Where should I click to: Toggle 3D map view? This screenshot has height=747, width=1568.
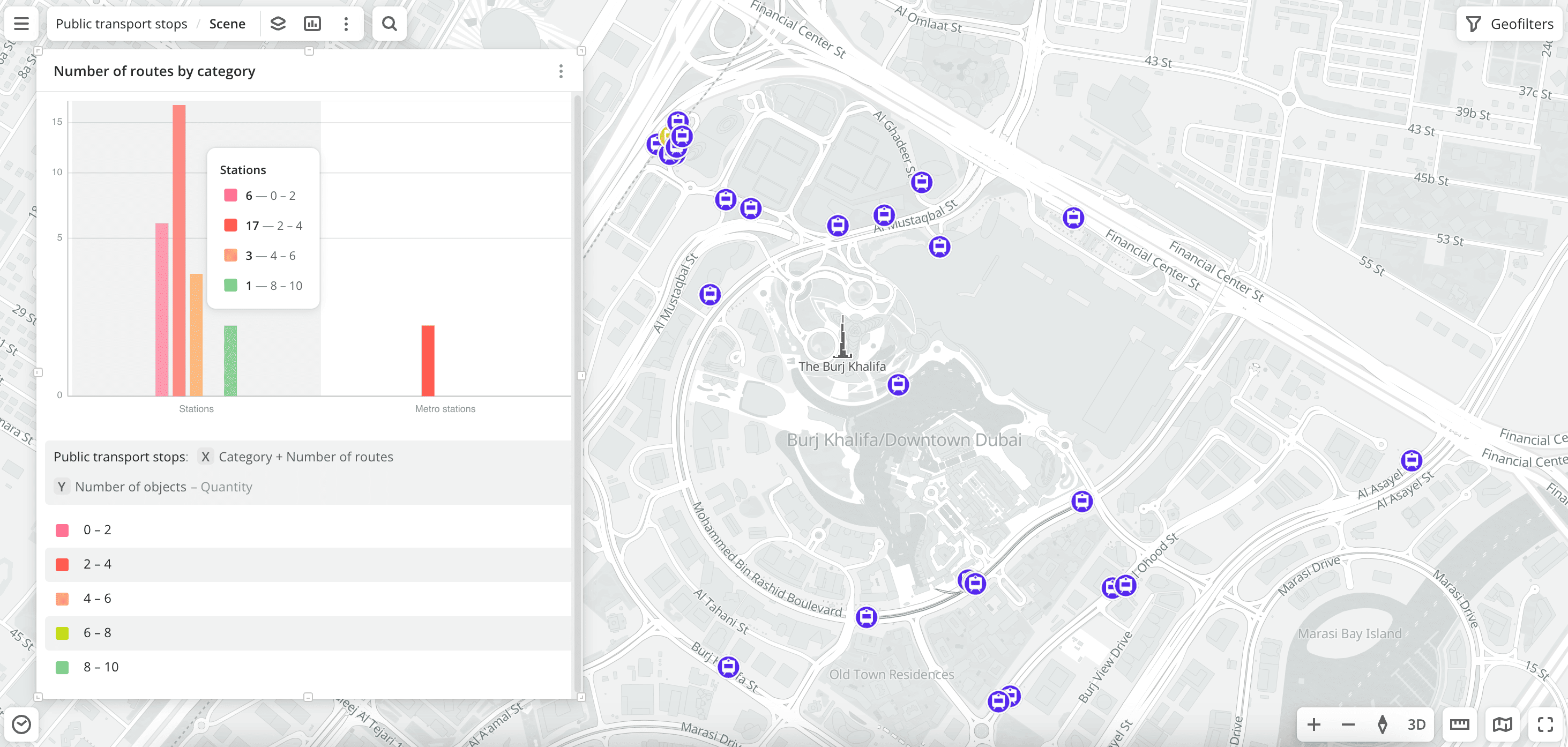pos(1416,724)
